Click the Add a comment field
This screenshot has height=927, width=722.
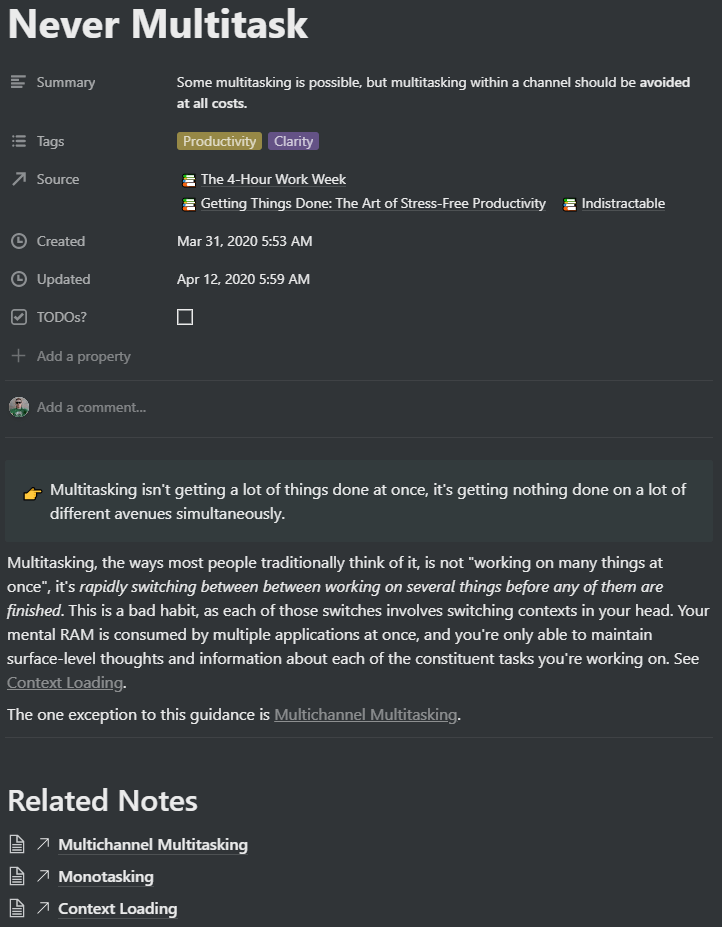[x=91, y=407]
